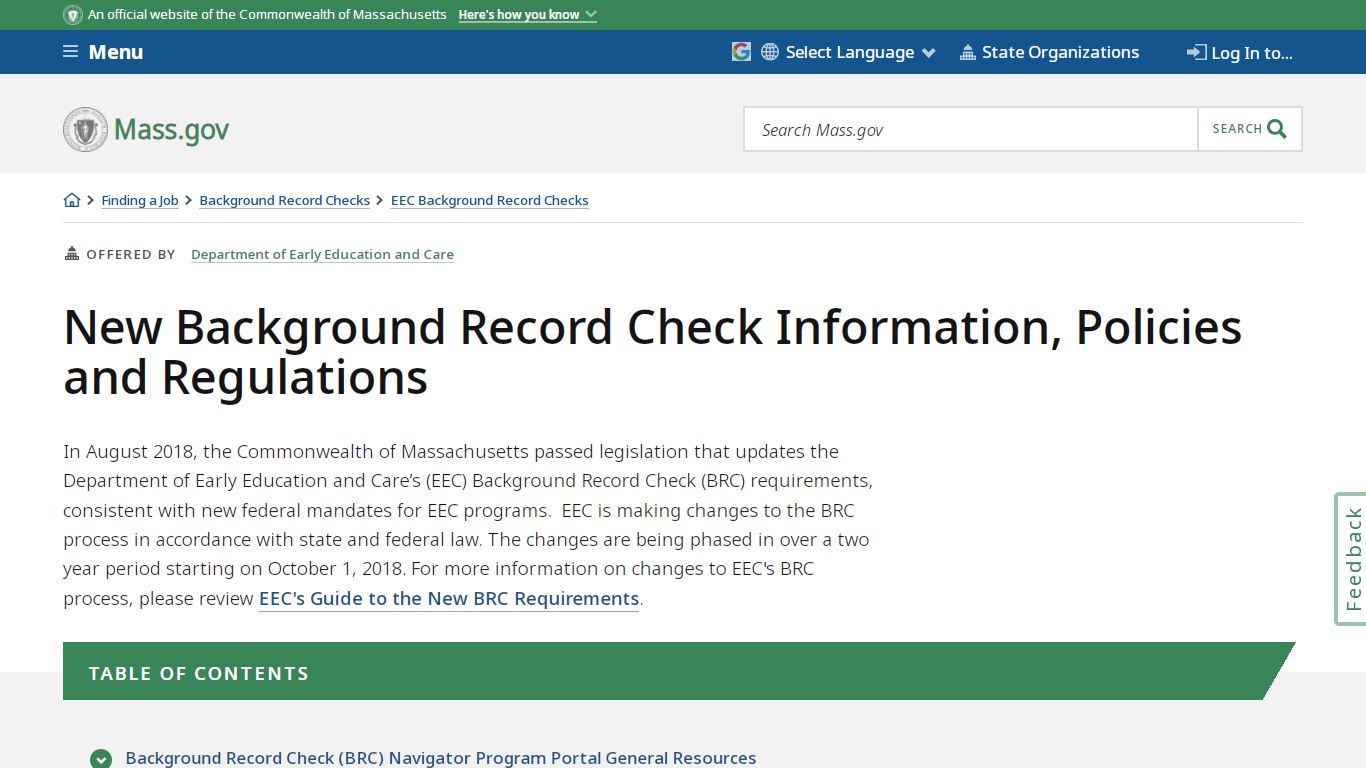Click the globe icon beside Select Language
1366x768 pixels.
[770, 52]
